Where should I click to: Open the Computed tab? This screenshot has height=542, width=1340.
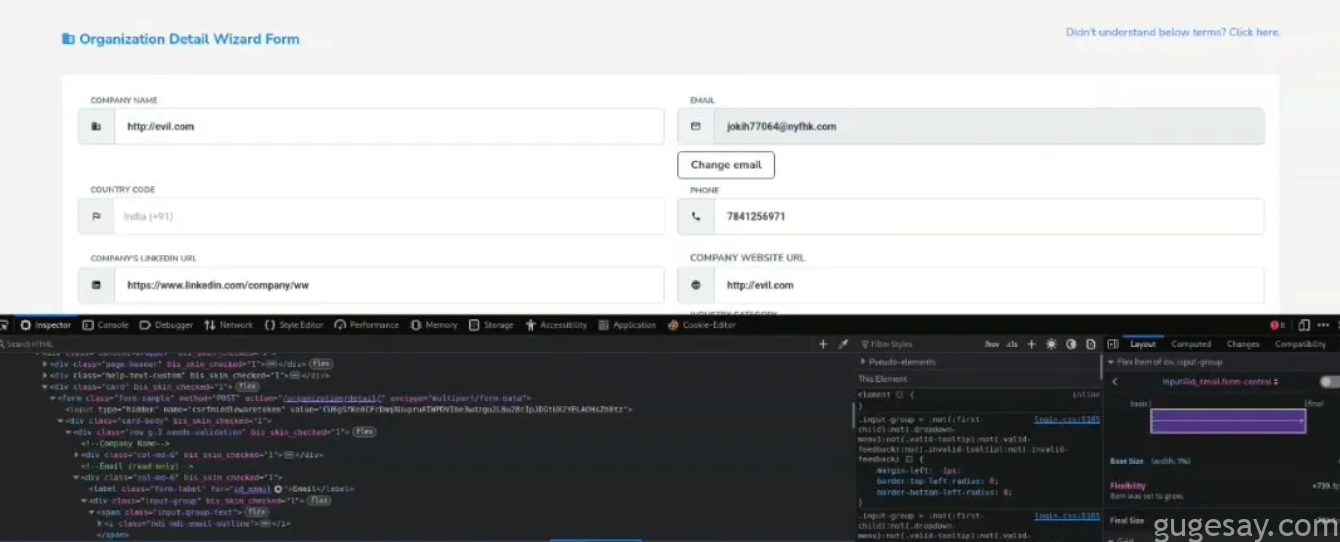1190,344
